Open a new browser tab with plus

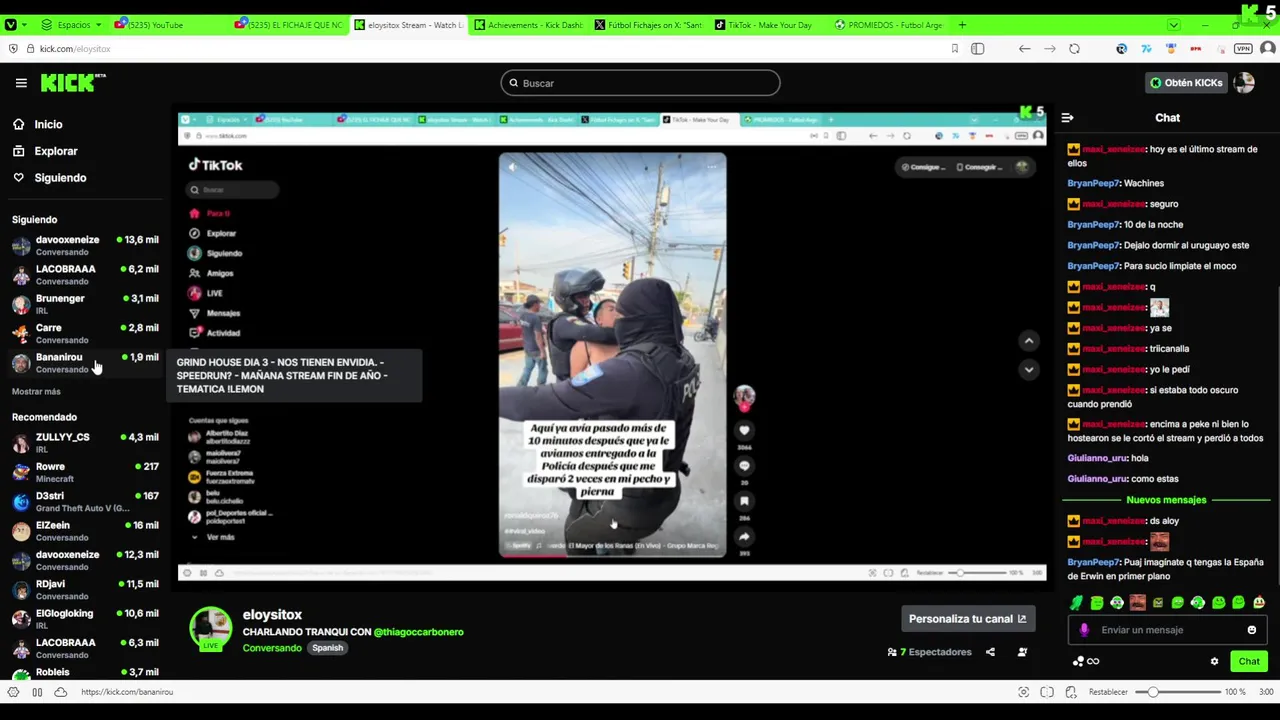coord(962,24)
